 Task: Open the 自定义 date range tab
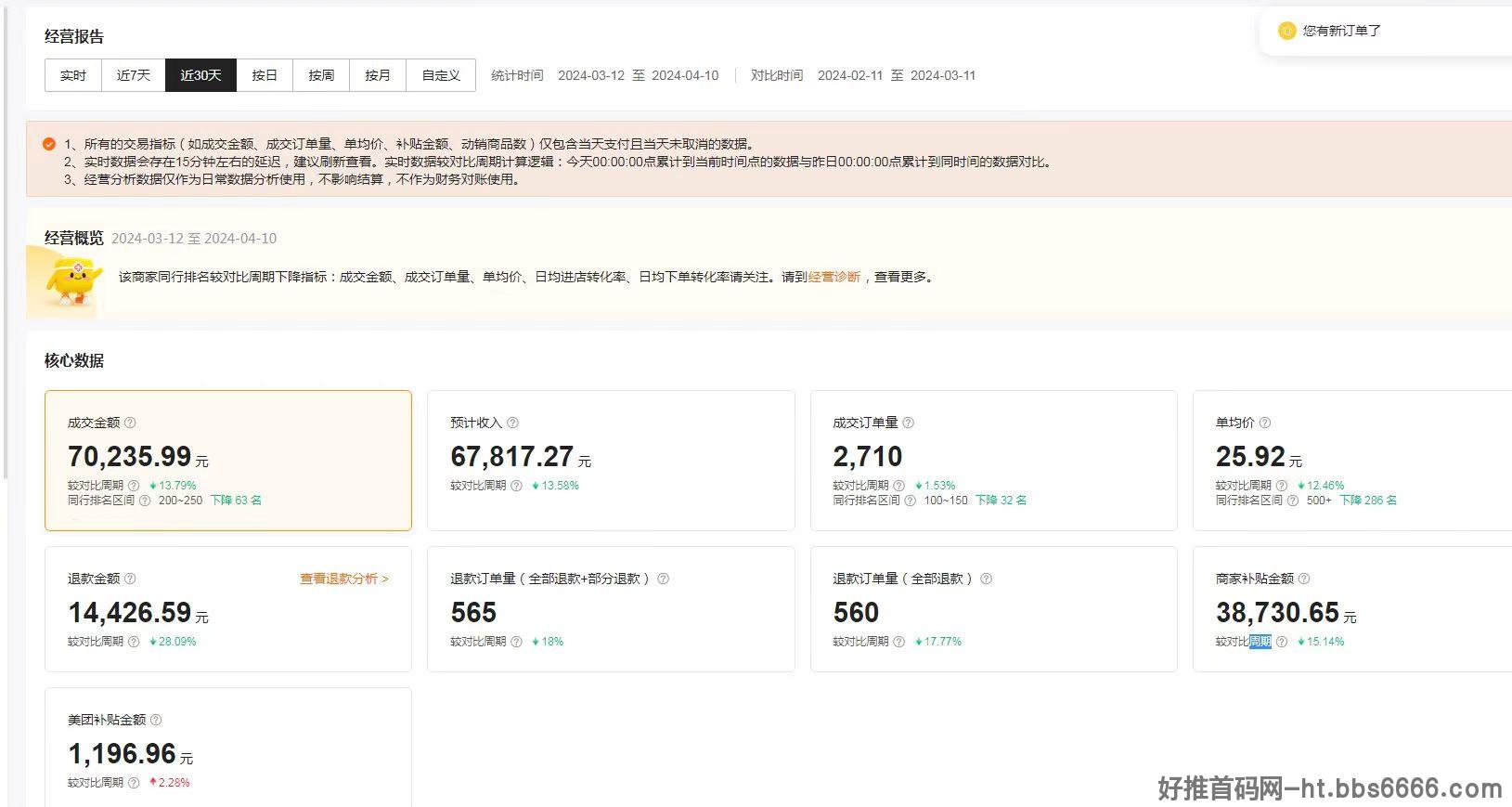coord(441,75)
